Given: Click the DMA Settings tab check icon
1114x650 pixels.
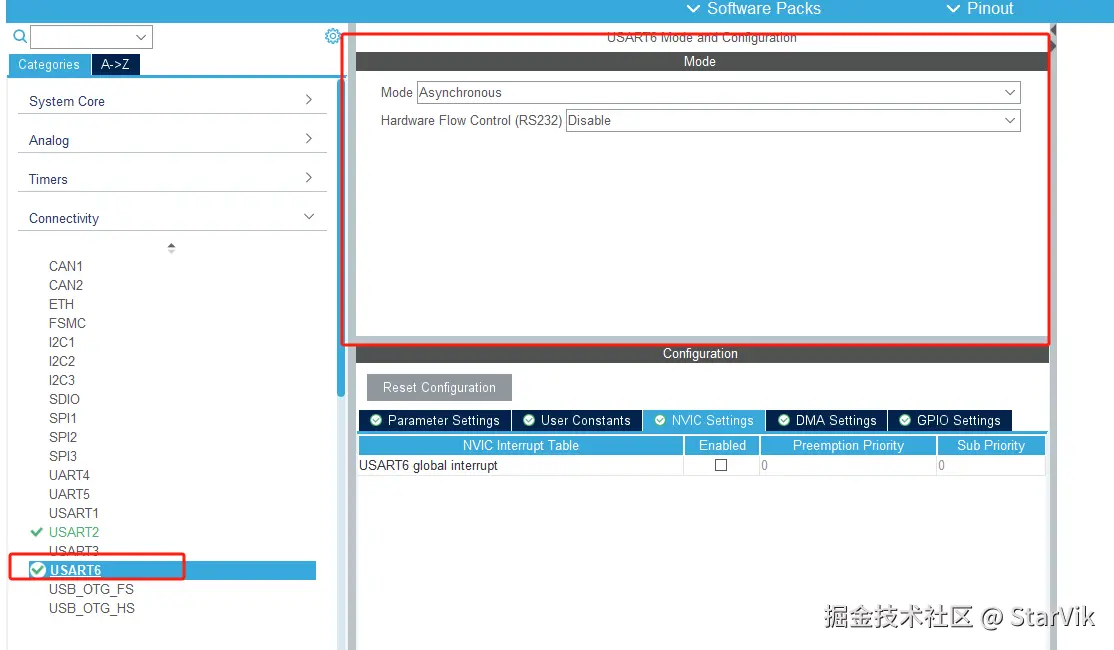Looking at the screenshot, I should [x=784, y=420].
